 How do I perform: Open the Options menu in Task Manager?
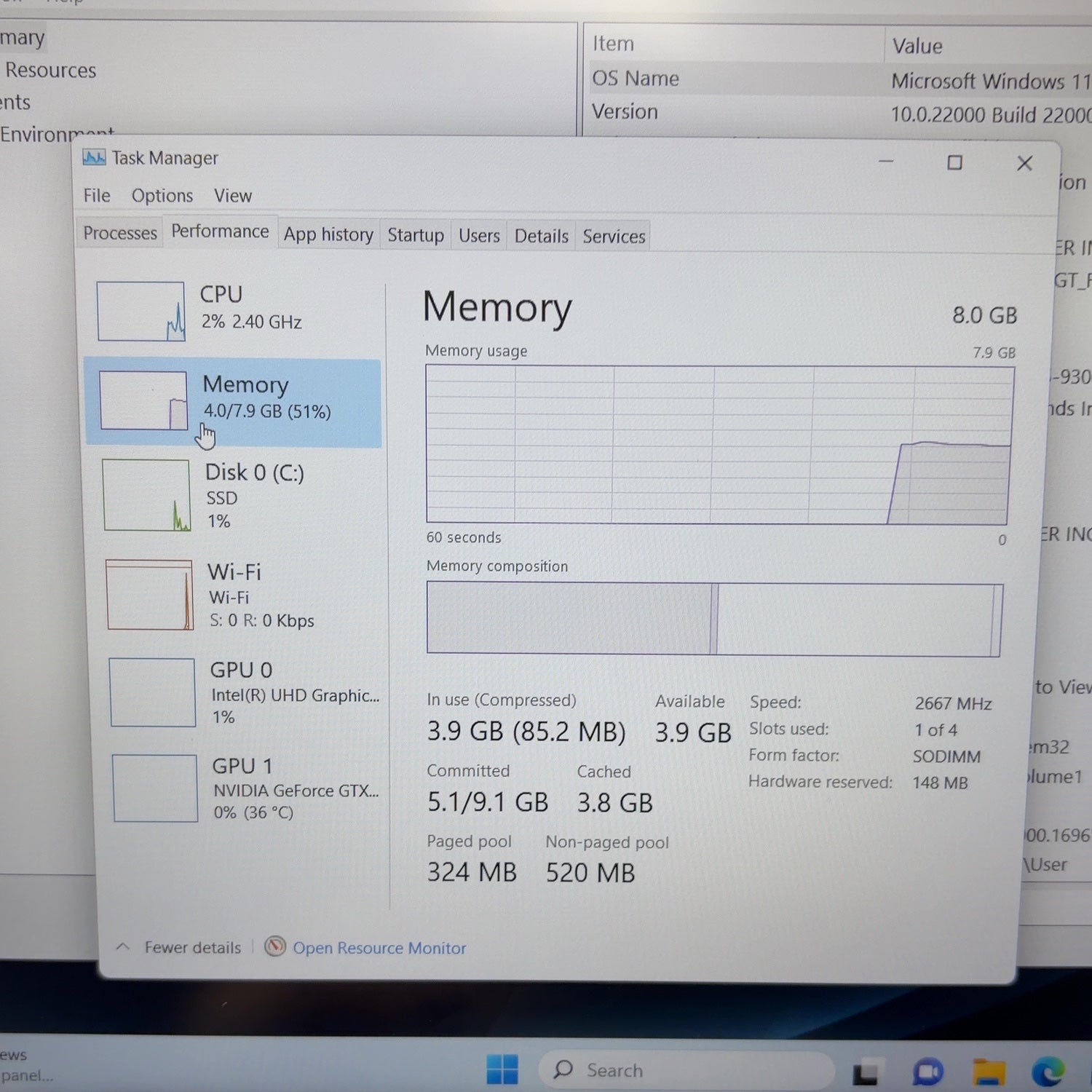coord(162,195)
